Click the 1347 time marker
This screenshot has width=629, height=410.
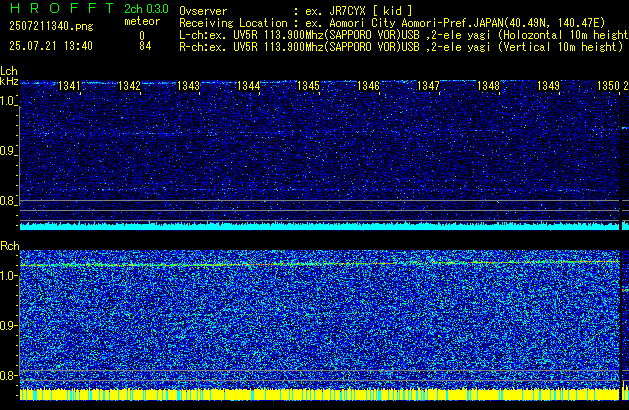coord(428,86)
